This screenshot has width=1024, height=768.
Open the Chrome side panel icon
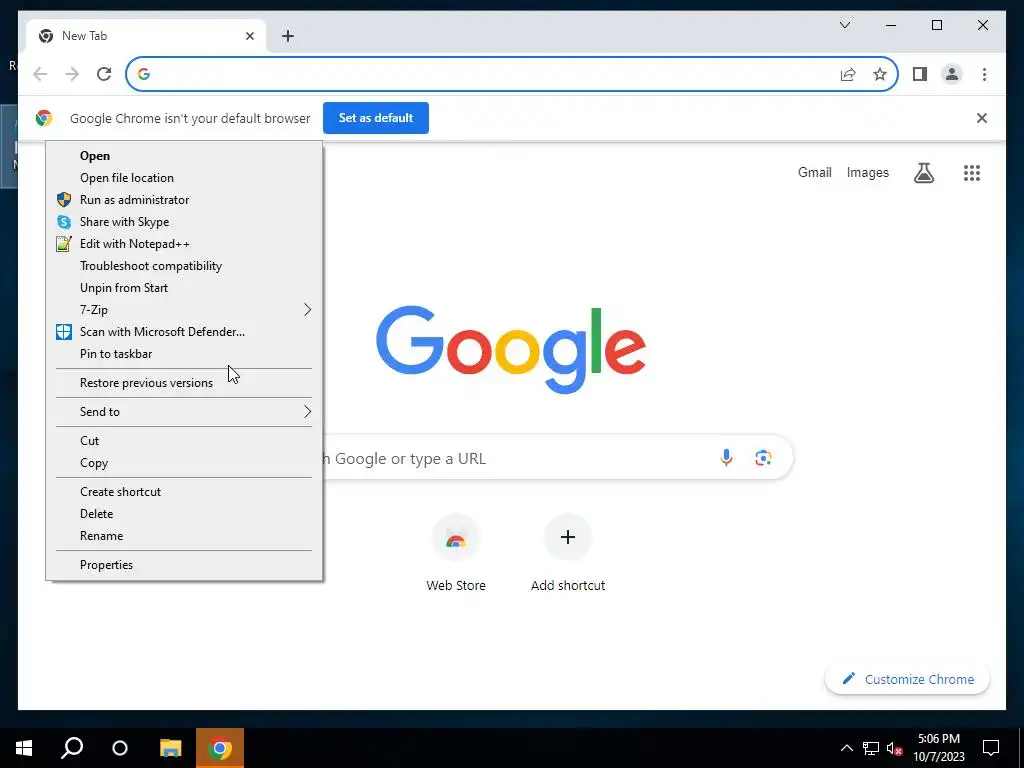(920, 74)
